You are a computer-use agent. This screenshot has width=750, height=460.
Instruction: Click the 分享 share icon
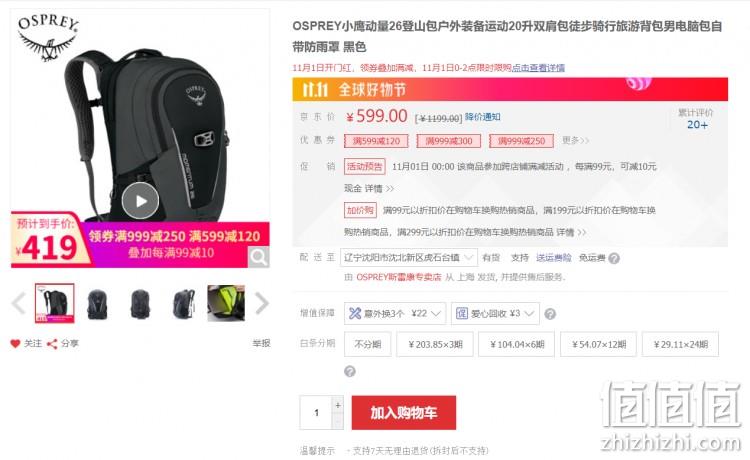52,343
